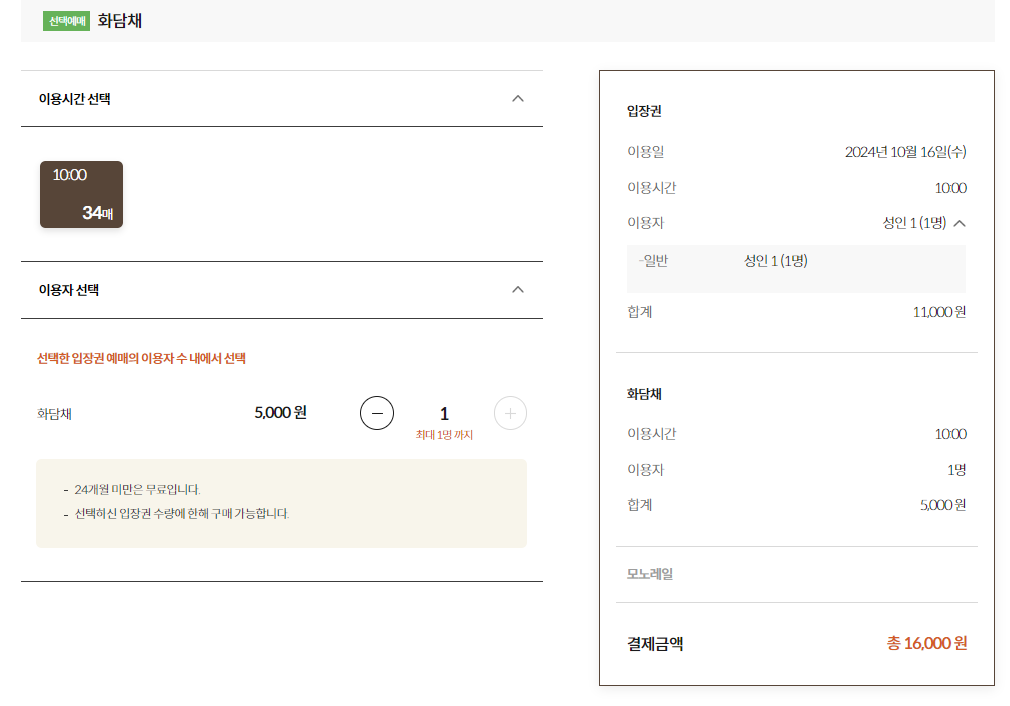Image resolution: width=1010 pixels, height=706 pixels.
Task: Collapse the 이용자 선택 section
Action: pos(518,289)
